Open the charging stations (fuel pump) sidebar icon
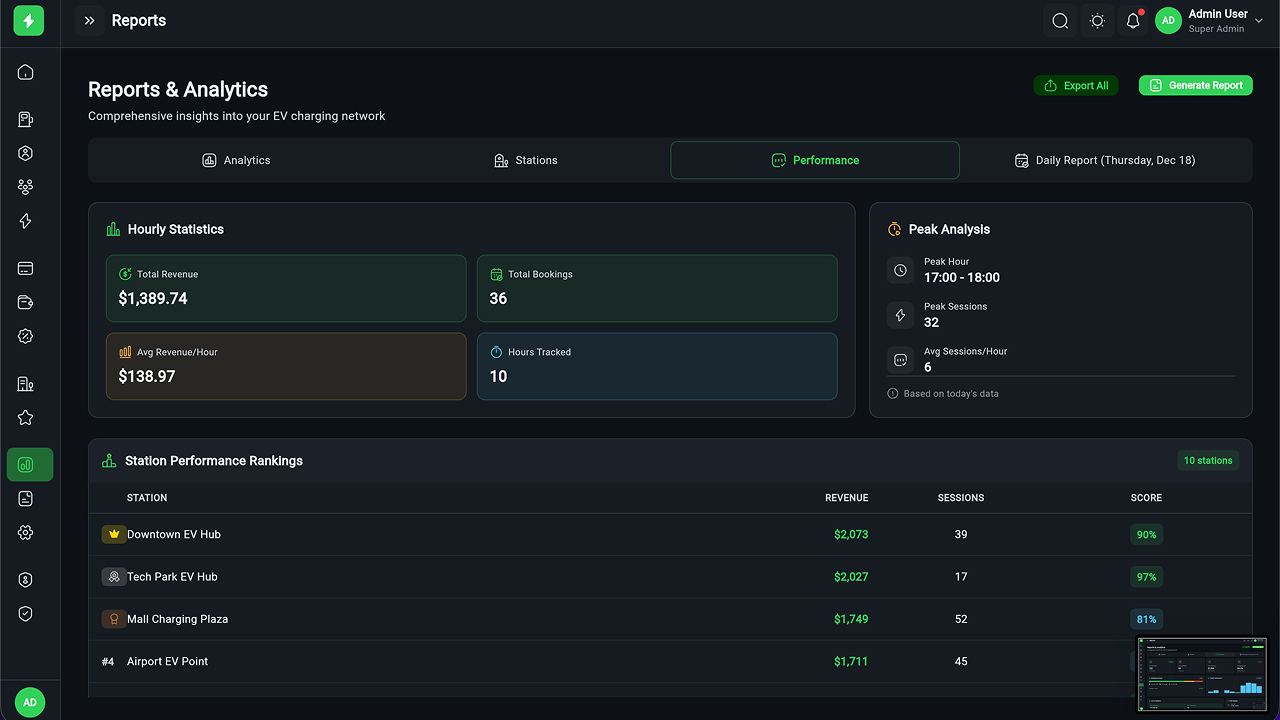The image size is (1280, 720). click(x=26, y=120)
